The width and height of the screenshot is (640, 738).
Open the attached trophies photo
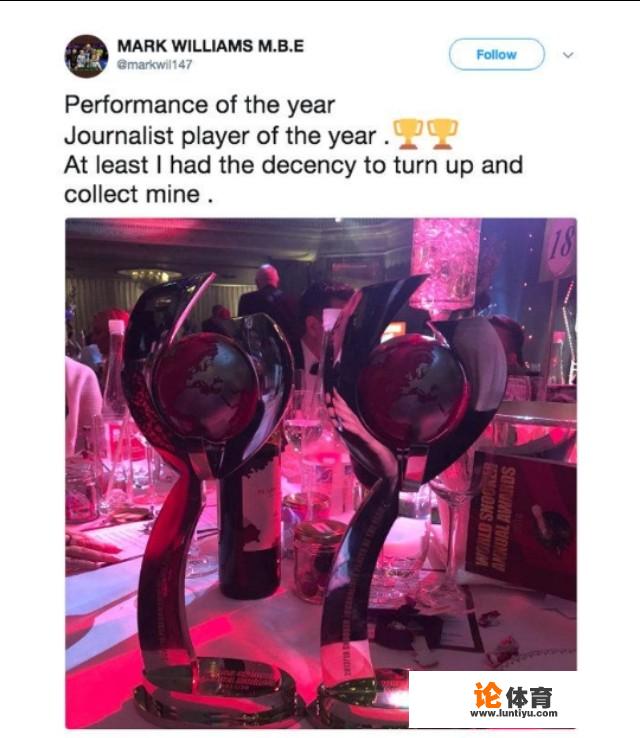[321, 473]
